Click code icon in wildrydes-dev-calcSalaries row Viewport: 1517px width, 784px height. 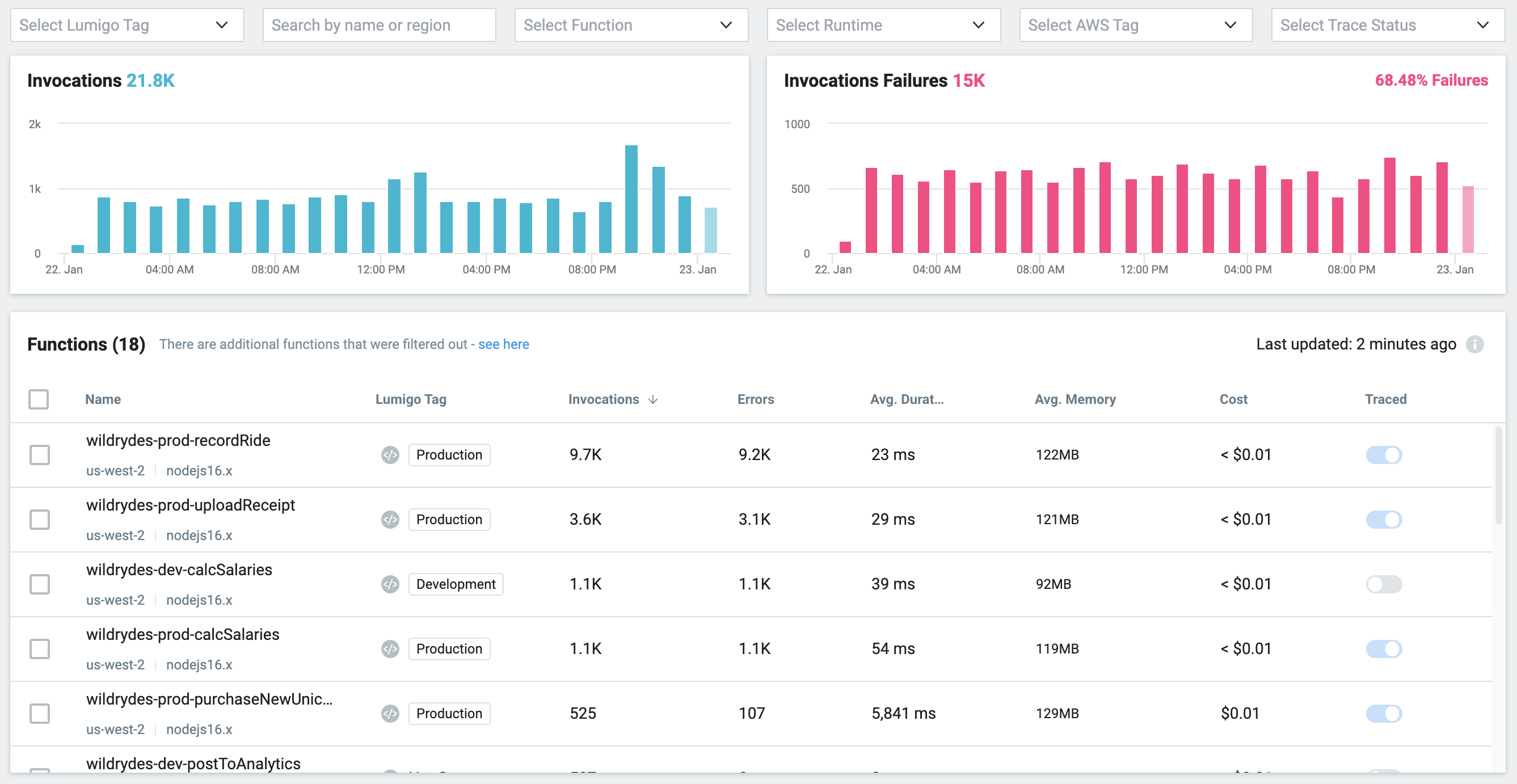tap(390, 584)
